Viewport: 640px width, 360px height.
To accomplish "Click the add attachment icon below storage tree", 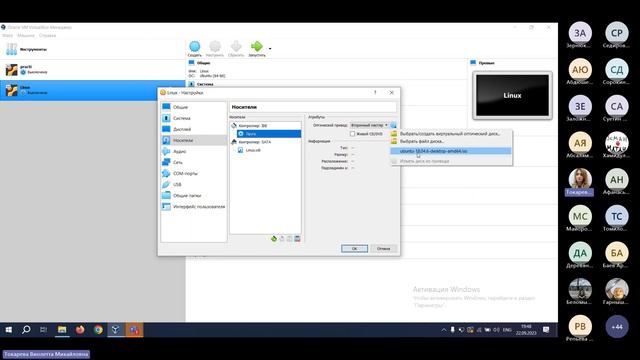I will pyautogui.click(x=289, y=239).
